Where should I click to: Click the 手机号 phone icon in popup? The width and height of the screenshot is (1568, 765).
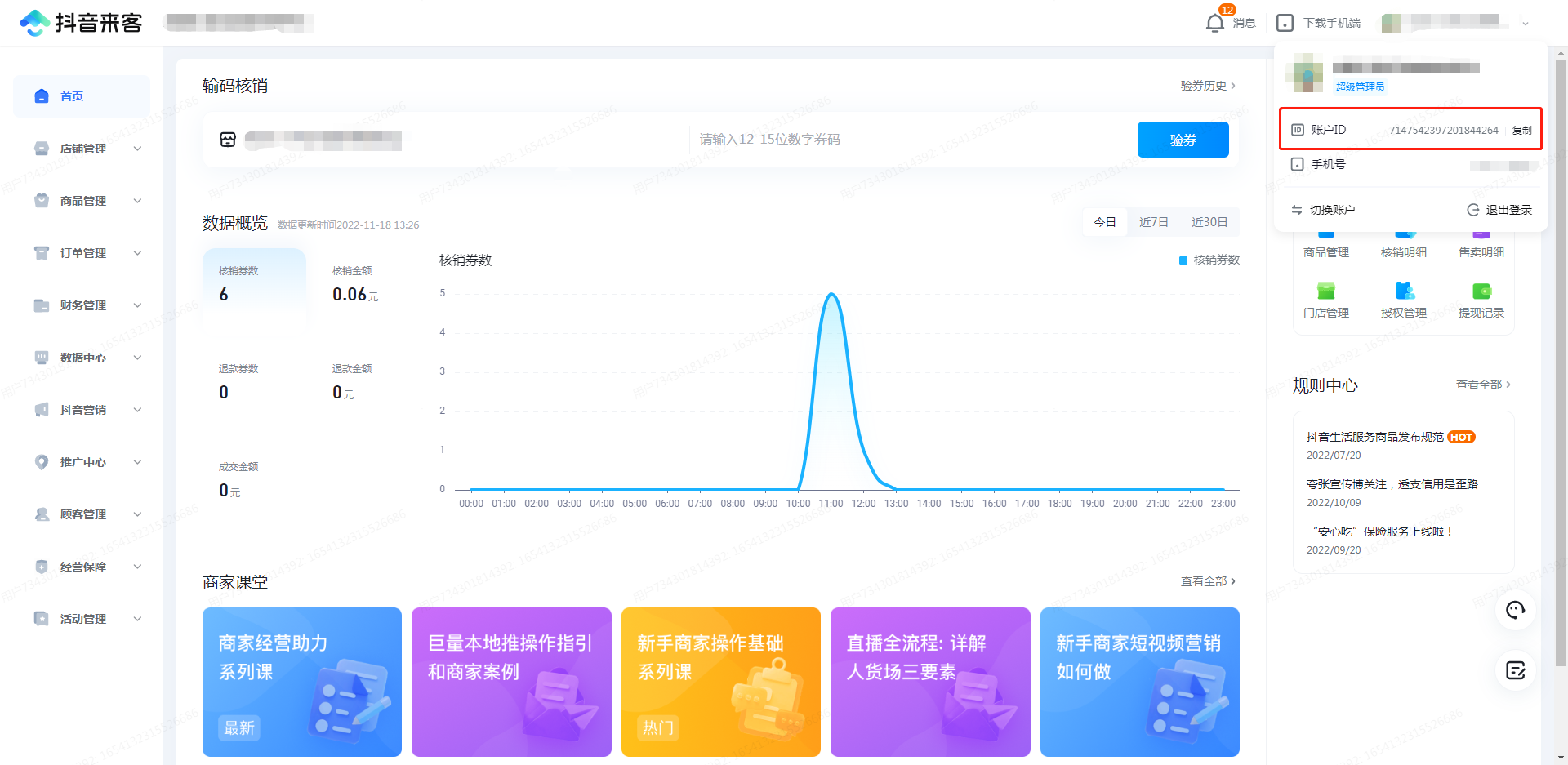point(1298,164)
